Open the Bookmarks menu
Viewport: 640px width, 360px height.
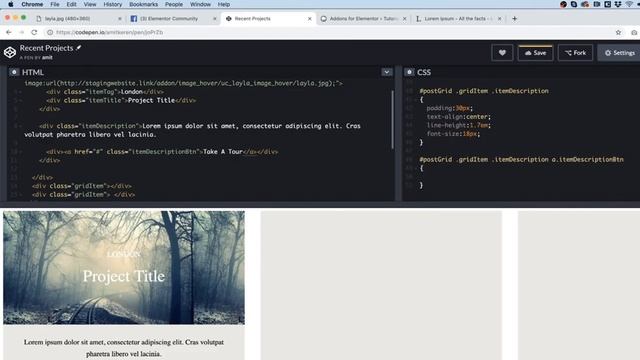point(143,4)
